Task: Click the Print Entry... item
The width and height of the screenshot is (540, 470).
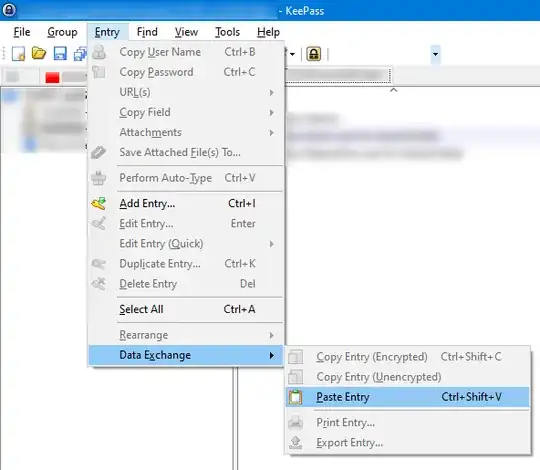Action: tap(408, 422)
